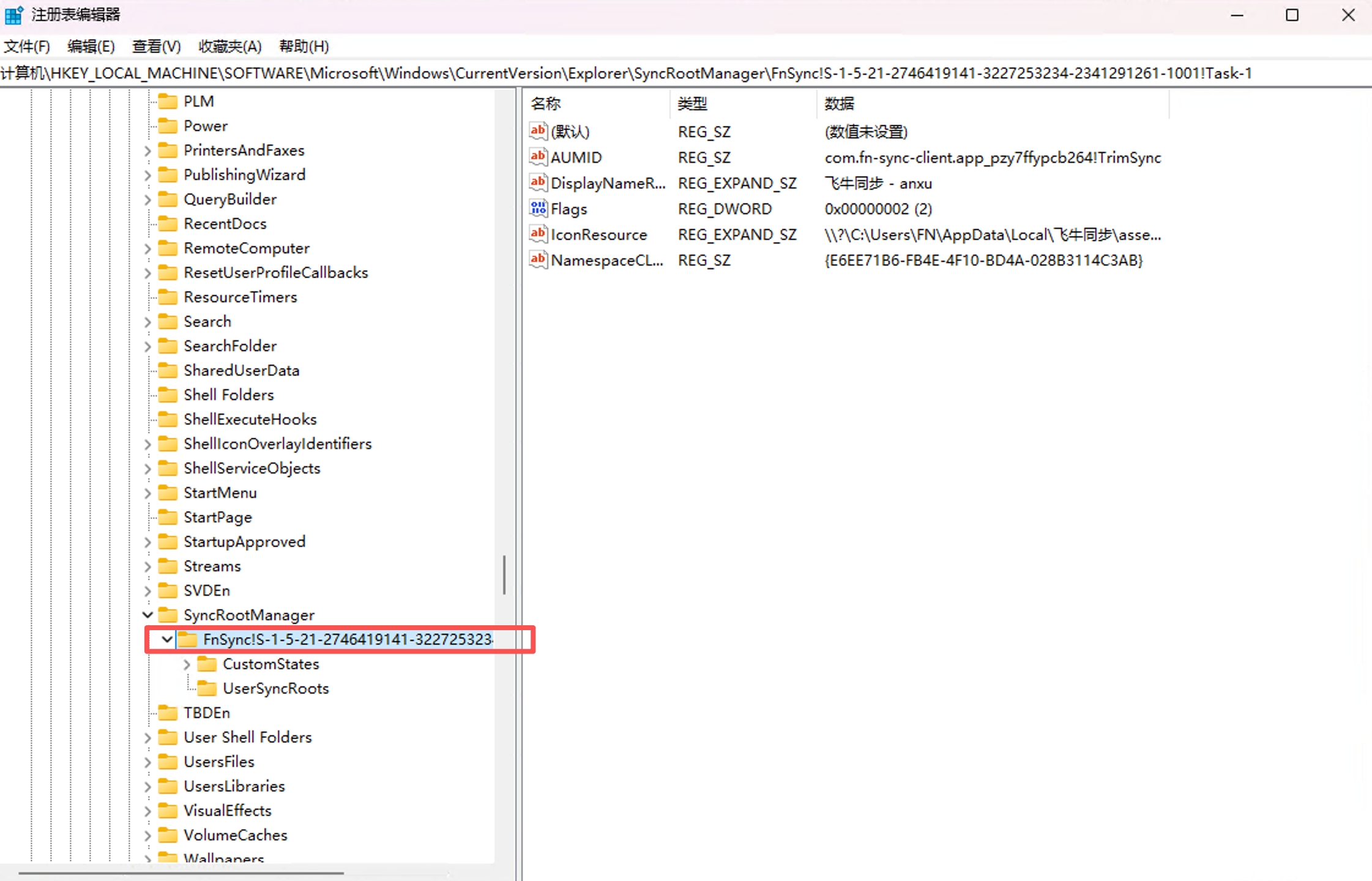Viewport: 1372px width, 881px height.
Task: Click the Registry Editor app icon in title bar
Action: 13,15
